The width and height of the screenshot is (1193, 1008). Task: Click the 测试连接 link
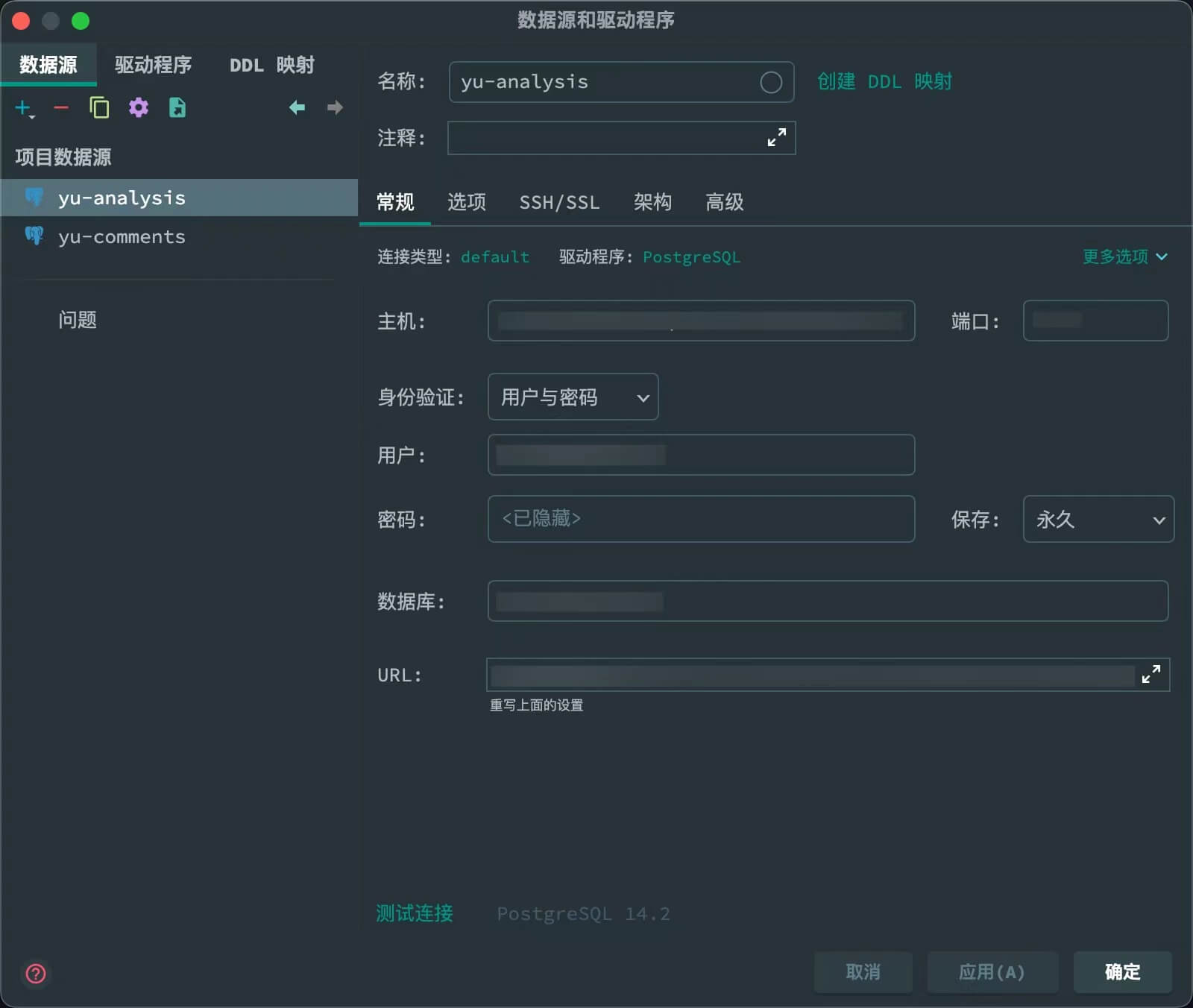[x=414, y=913]
